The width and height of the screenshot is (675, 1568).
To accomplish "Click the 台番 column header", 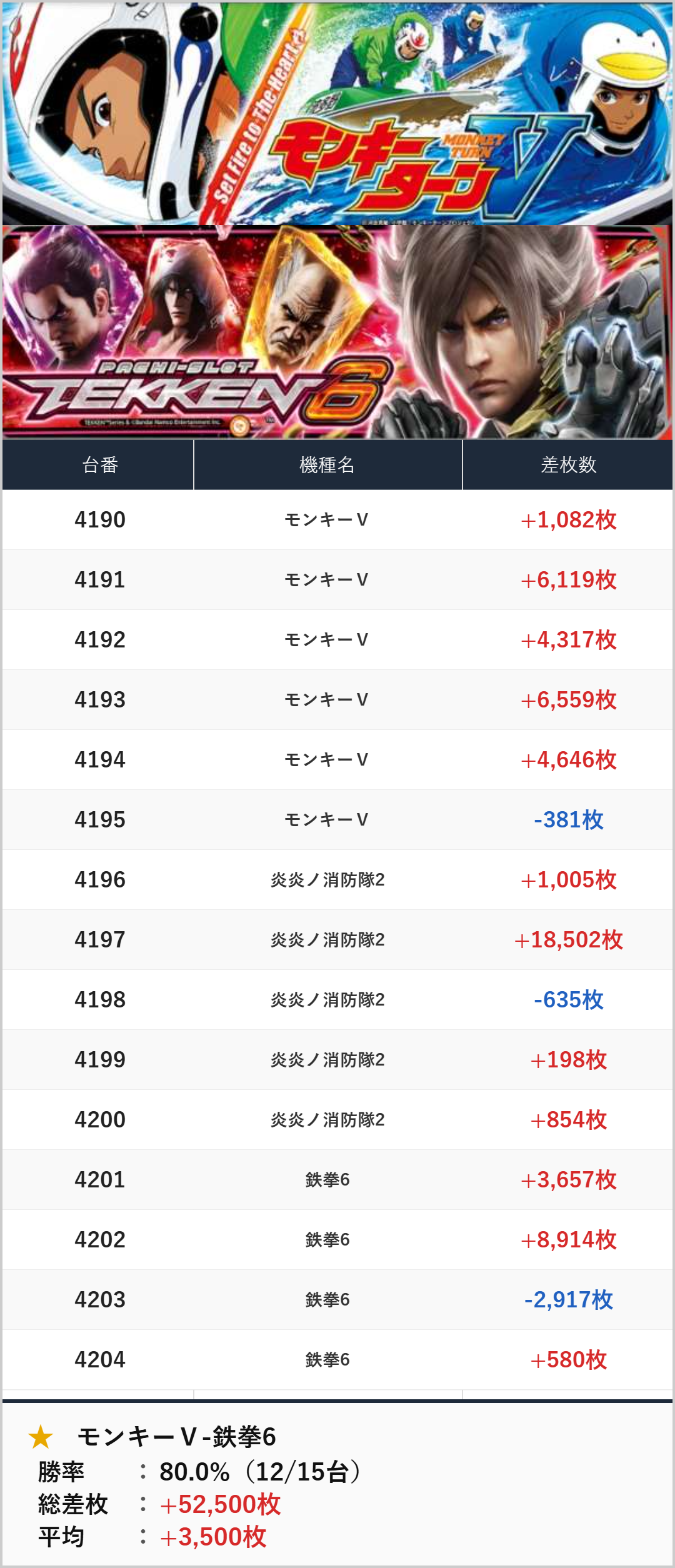I will click(x=100, y=465).
